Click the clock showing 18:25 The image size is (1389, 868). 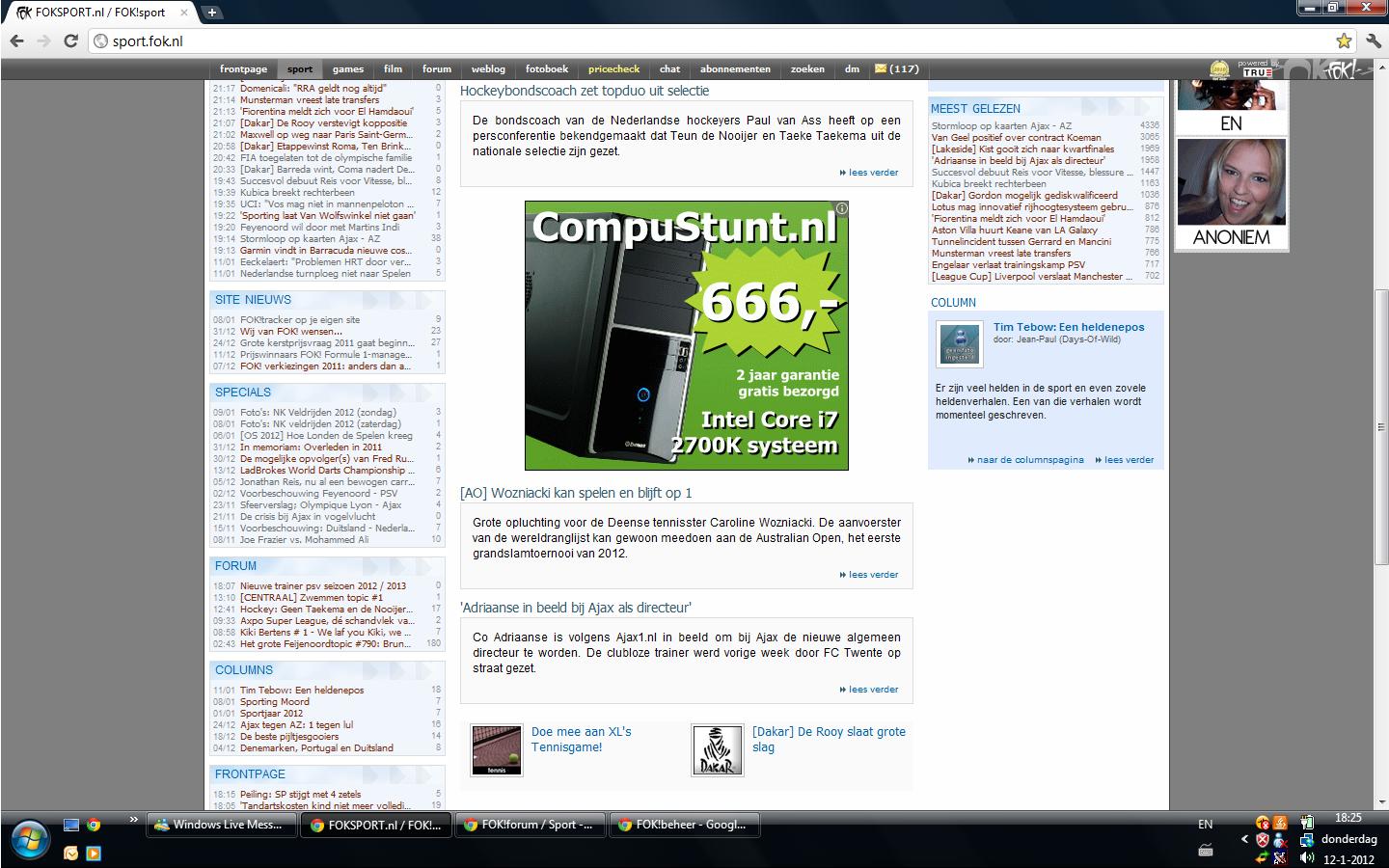(x=1348, y=818)
